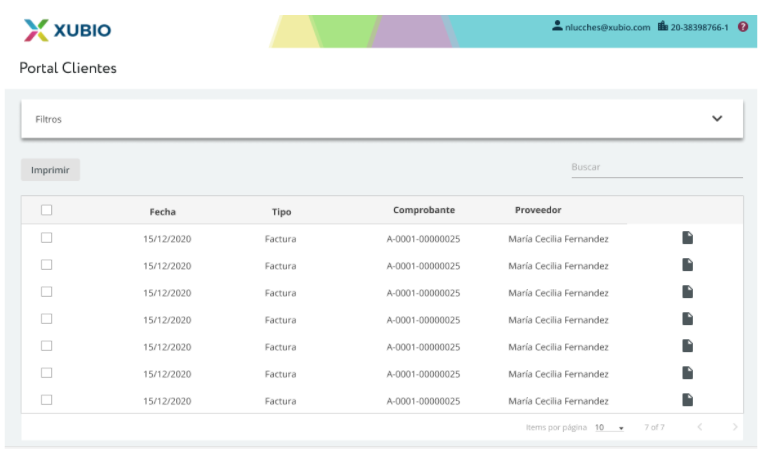Click the nlucches@xubio.com account label

pos(608,28)
